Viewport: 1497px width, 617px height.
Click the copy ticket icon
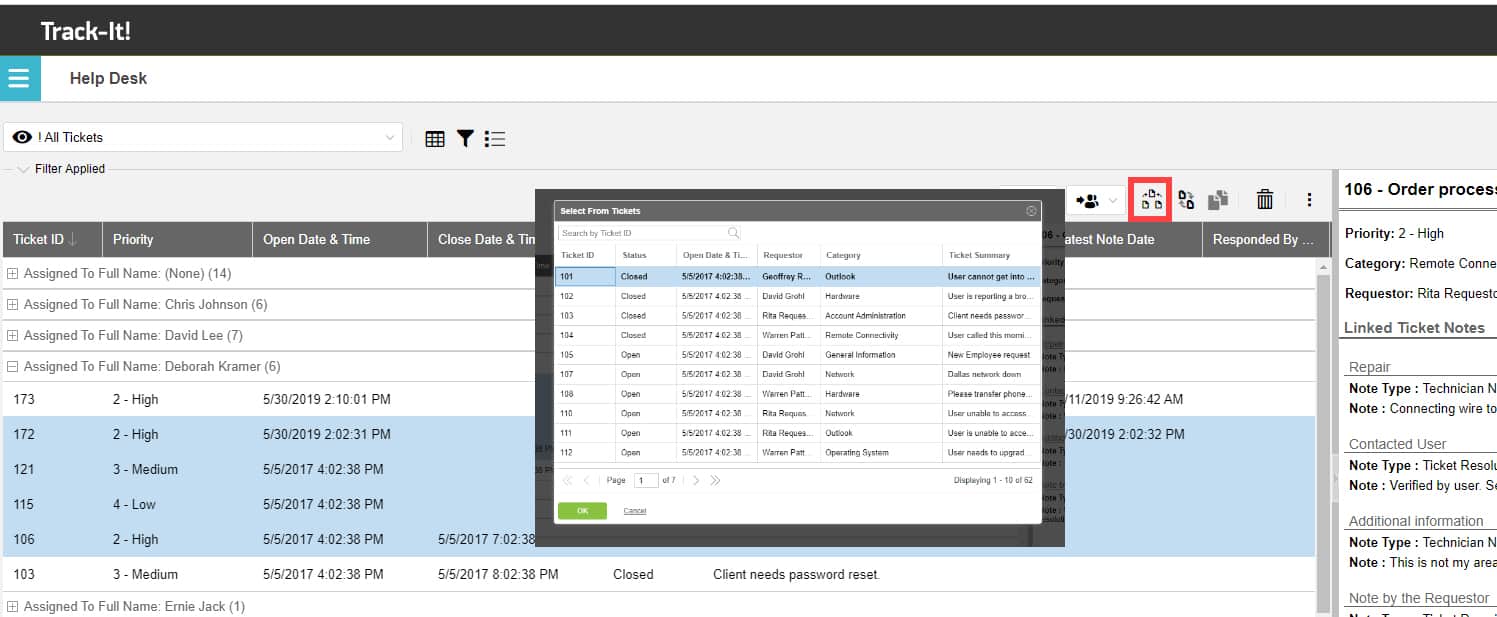coord(1218,199)
